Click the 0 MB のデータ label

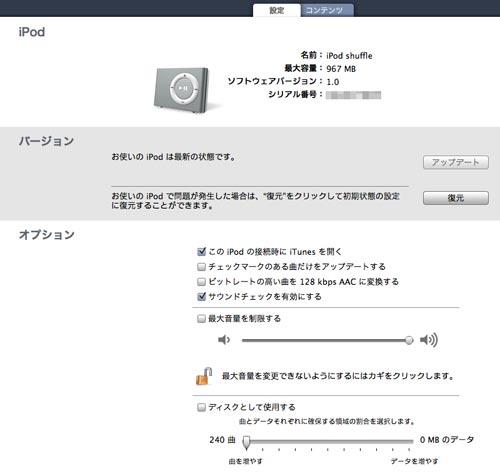tap(447, 440)
